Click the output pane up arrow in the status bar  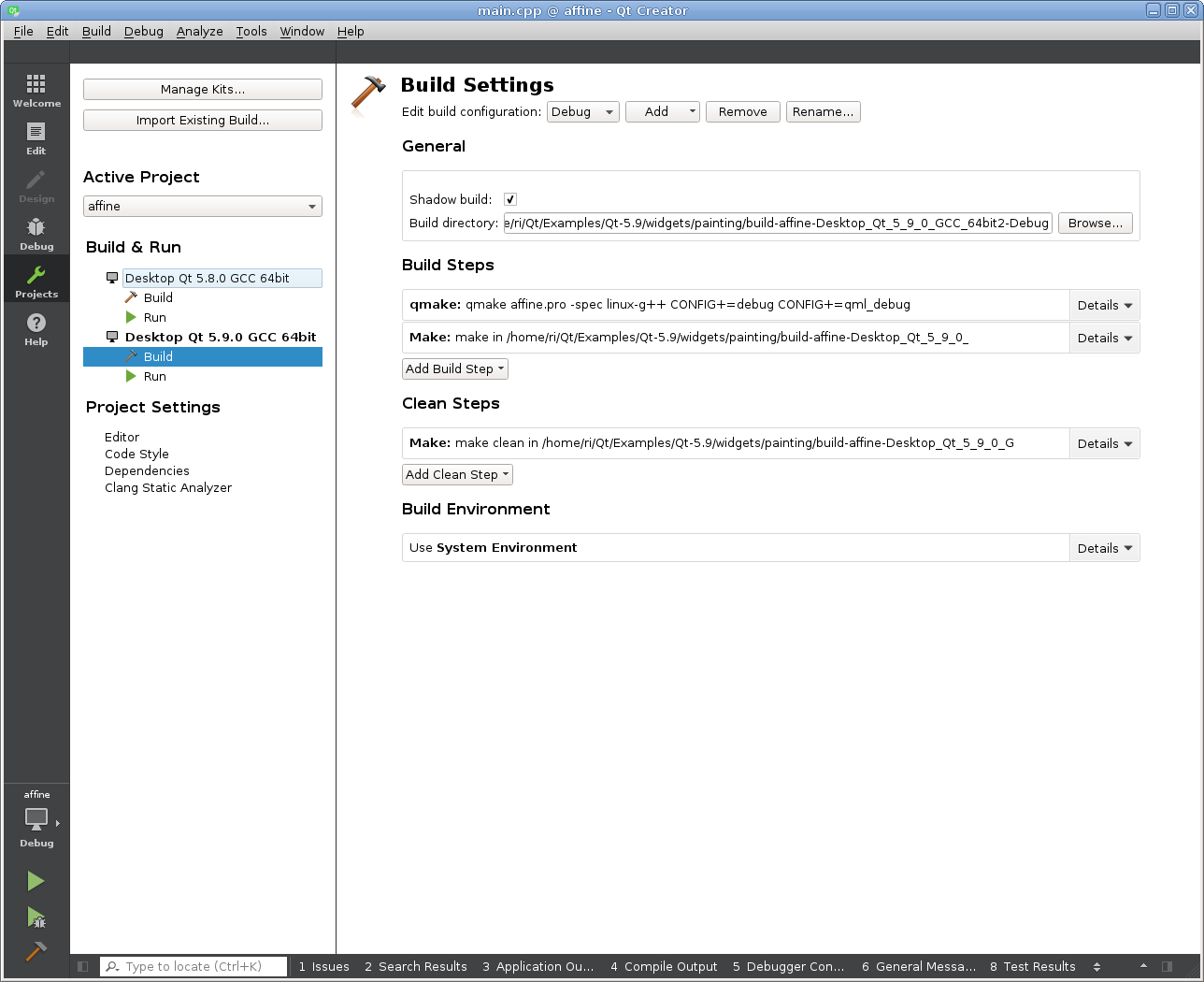click(x=1143, y=966)
